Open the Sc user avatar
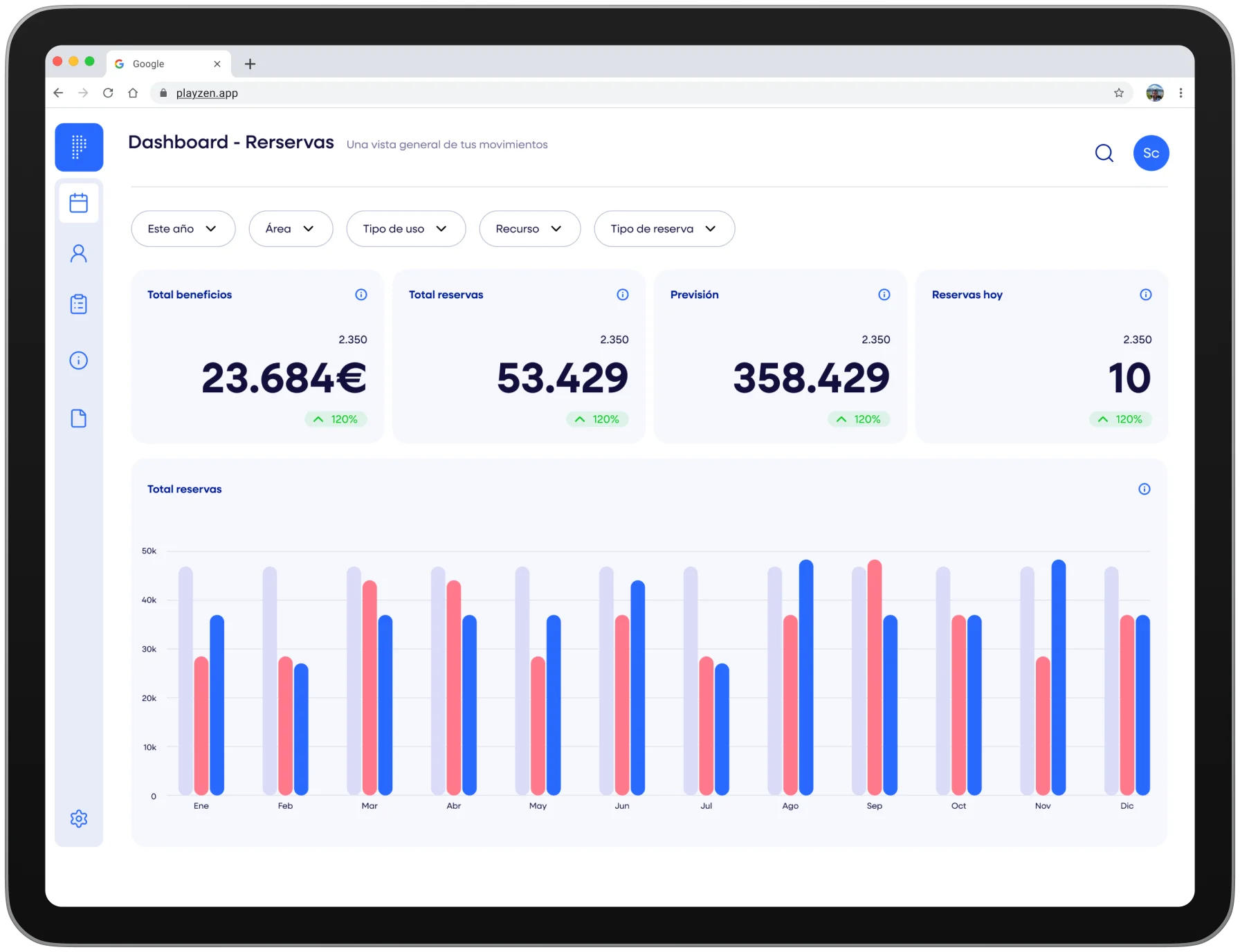This screenshot has height=952, width=1240. 1151,153
